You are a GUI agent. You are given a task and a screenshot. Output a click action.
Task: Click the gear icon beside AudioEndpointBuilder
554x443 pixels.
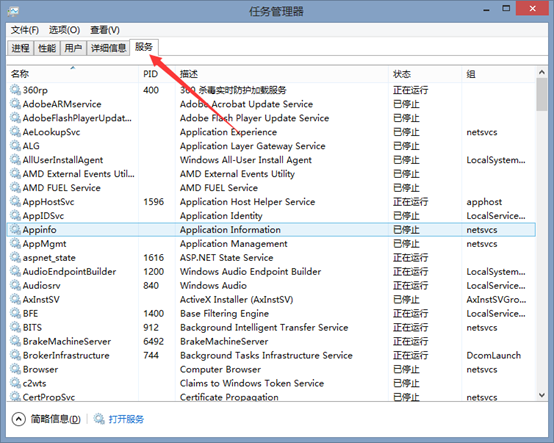(x=15, y=271)
